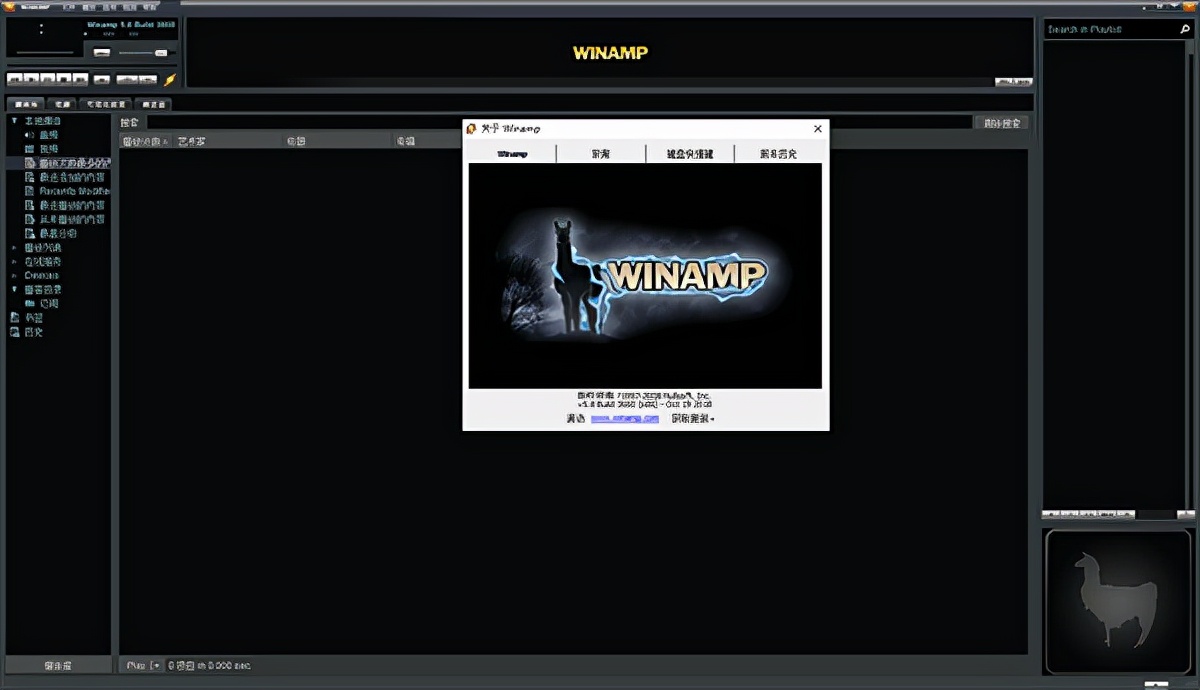Collapse the top local media tree node
This screenshot has height=690, width=1200.
click(14, 120)
